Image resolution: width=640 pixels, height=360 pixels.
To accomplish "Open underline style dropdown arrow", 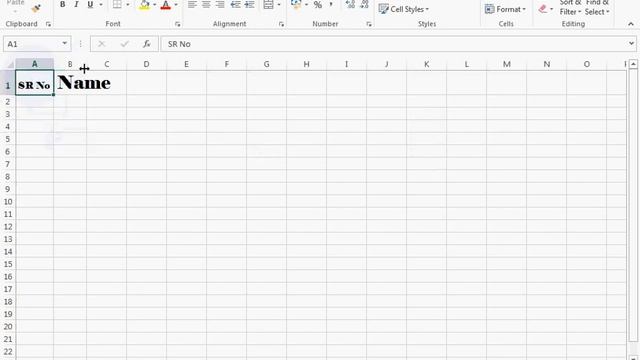I will pos(101,4).
